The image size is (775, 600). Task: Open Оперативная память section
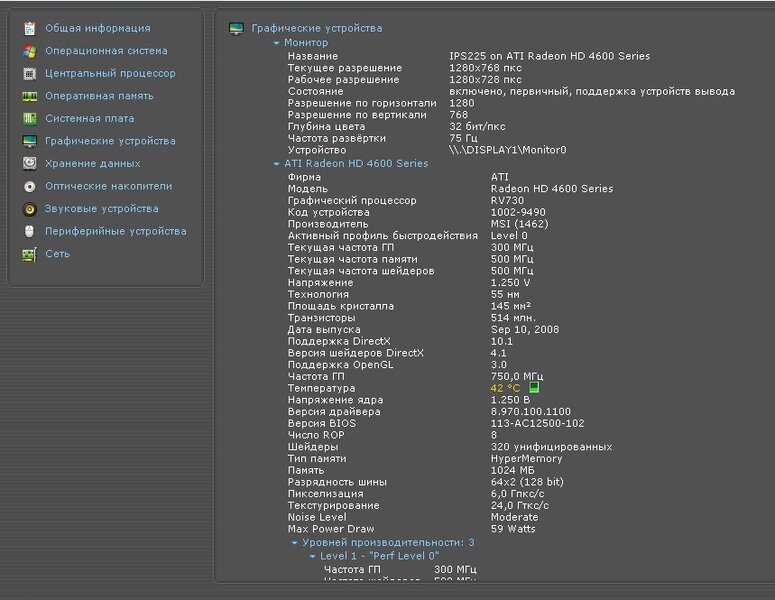click(x=99, y=96)
